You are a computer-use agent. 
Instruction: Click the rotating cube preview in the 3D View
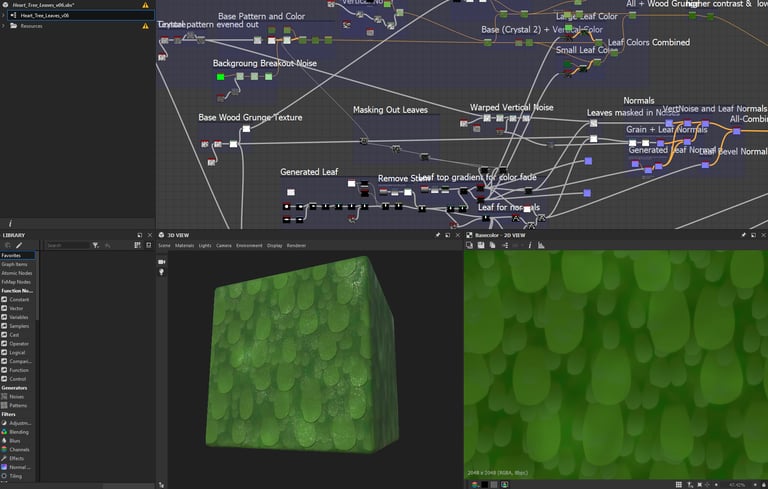point(300,354)
